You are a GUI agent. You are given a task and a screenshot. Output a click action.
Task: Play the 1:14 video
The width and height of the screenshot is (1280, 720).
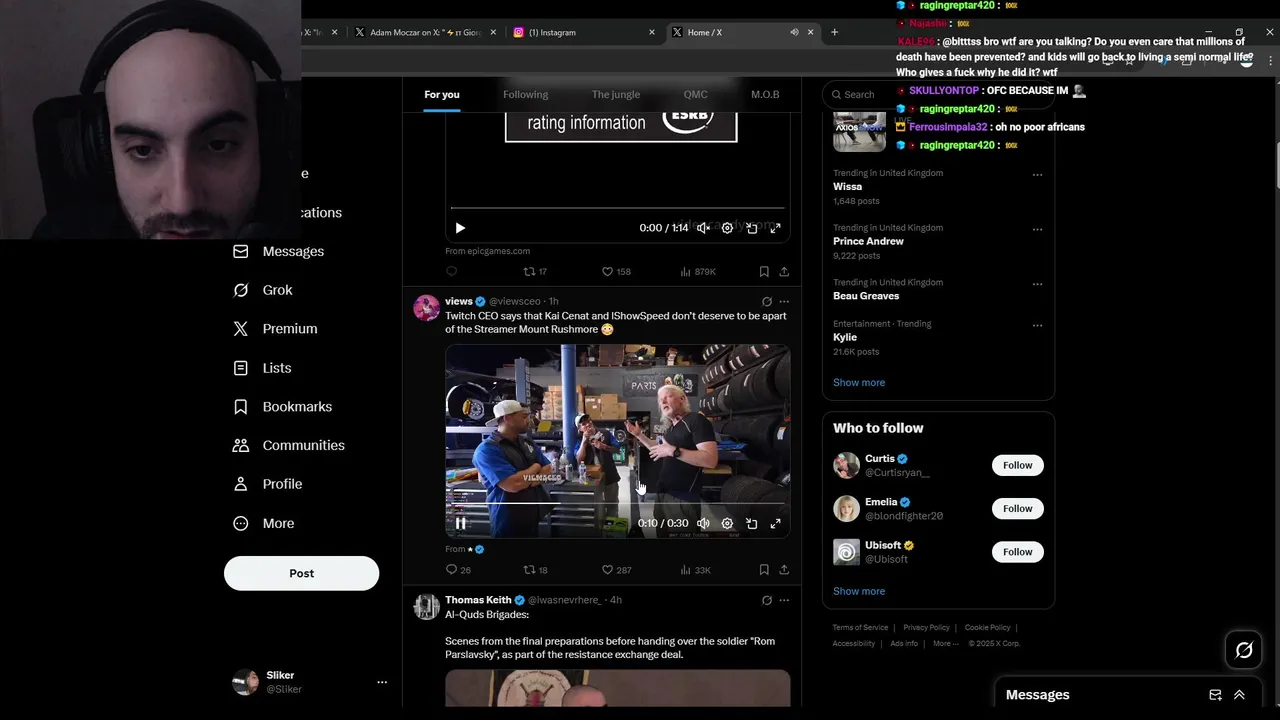(460, 228)
